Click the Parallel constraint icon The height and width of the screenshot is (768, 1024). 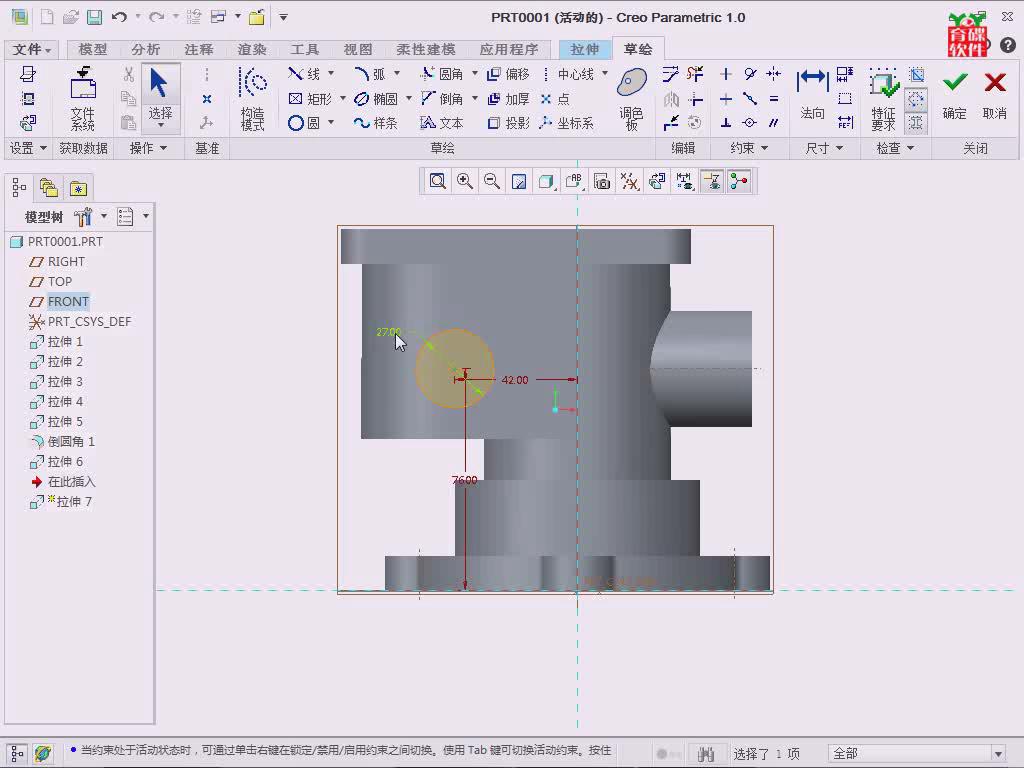tap(774, 123)
